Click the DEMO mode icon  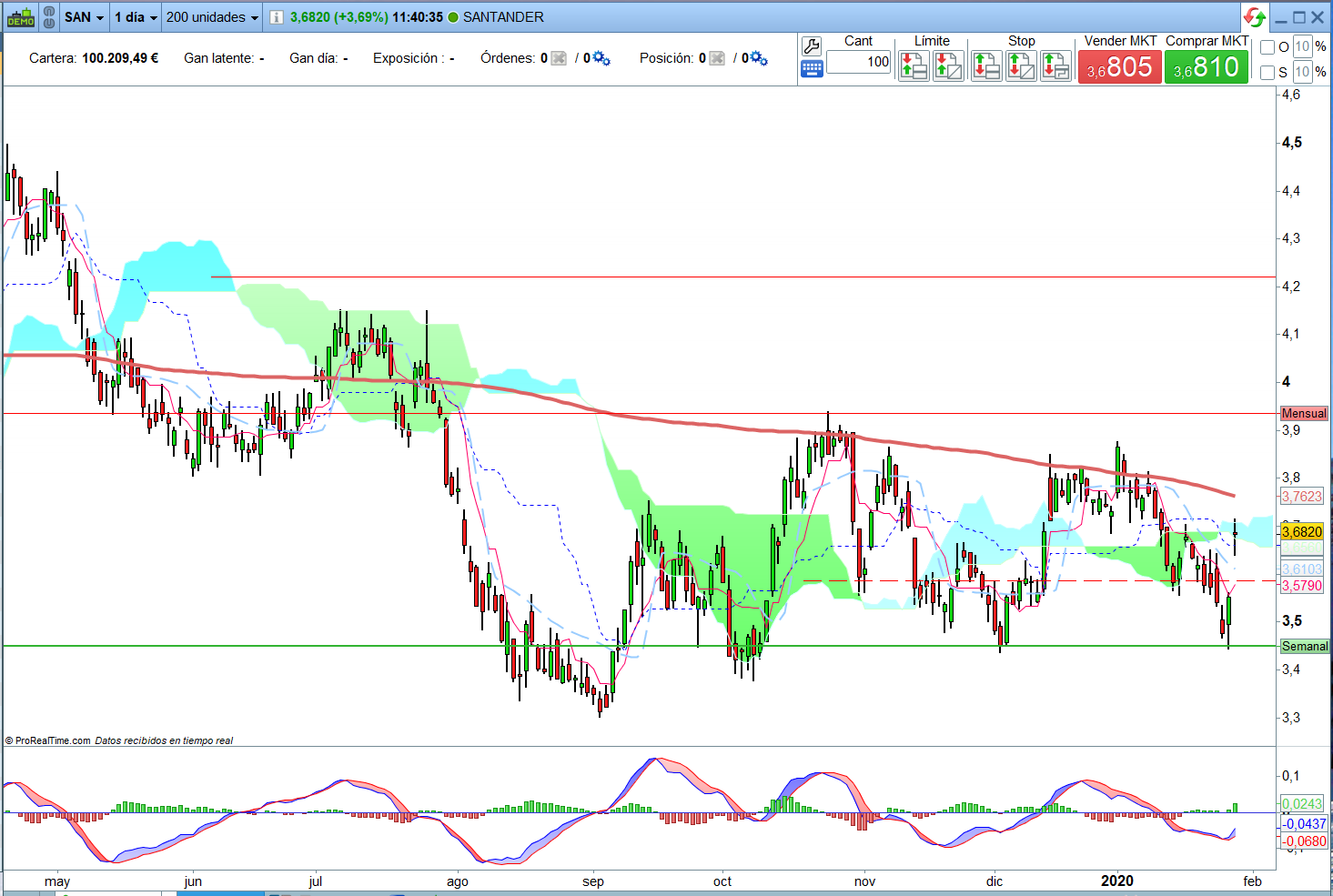20,17
